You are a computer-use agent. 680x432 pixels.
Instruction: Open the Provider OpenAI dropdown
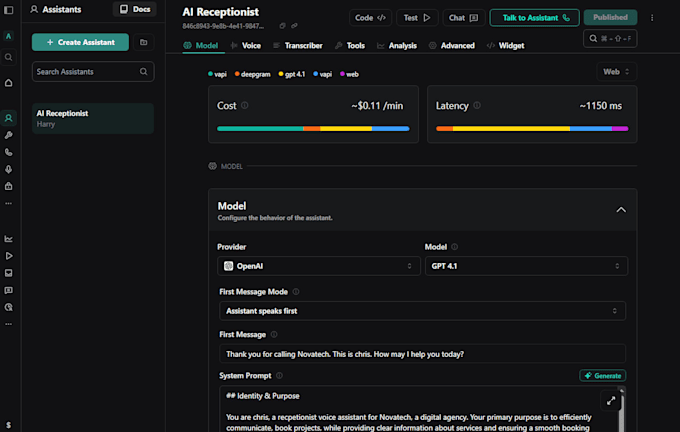pos(319,266)
